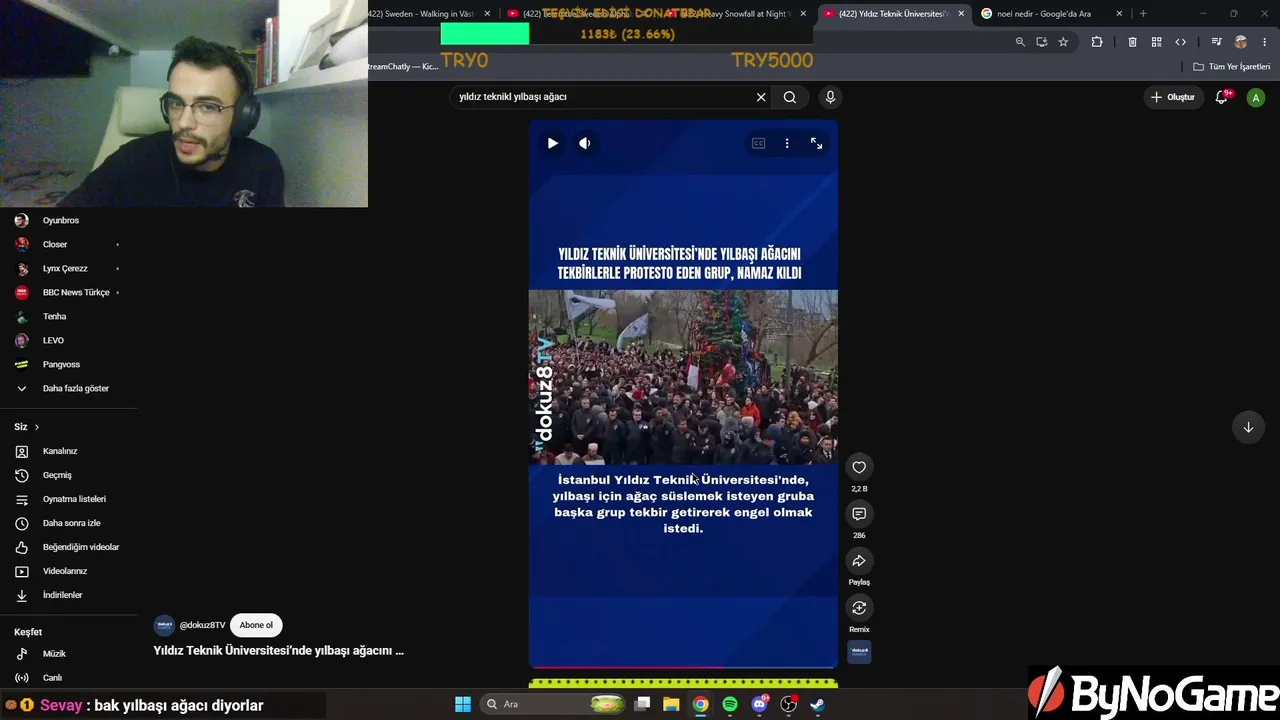Open Task View on the taskbar
The width and height of the screenshot is (1280, 720).
[x=643, y=704]
